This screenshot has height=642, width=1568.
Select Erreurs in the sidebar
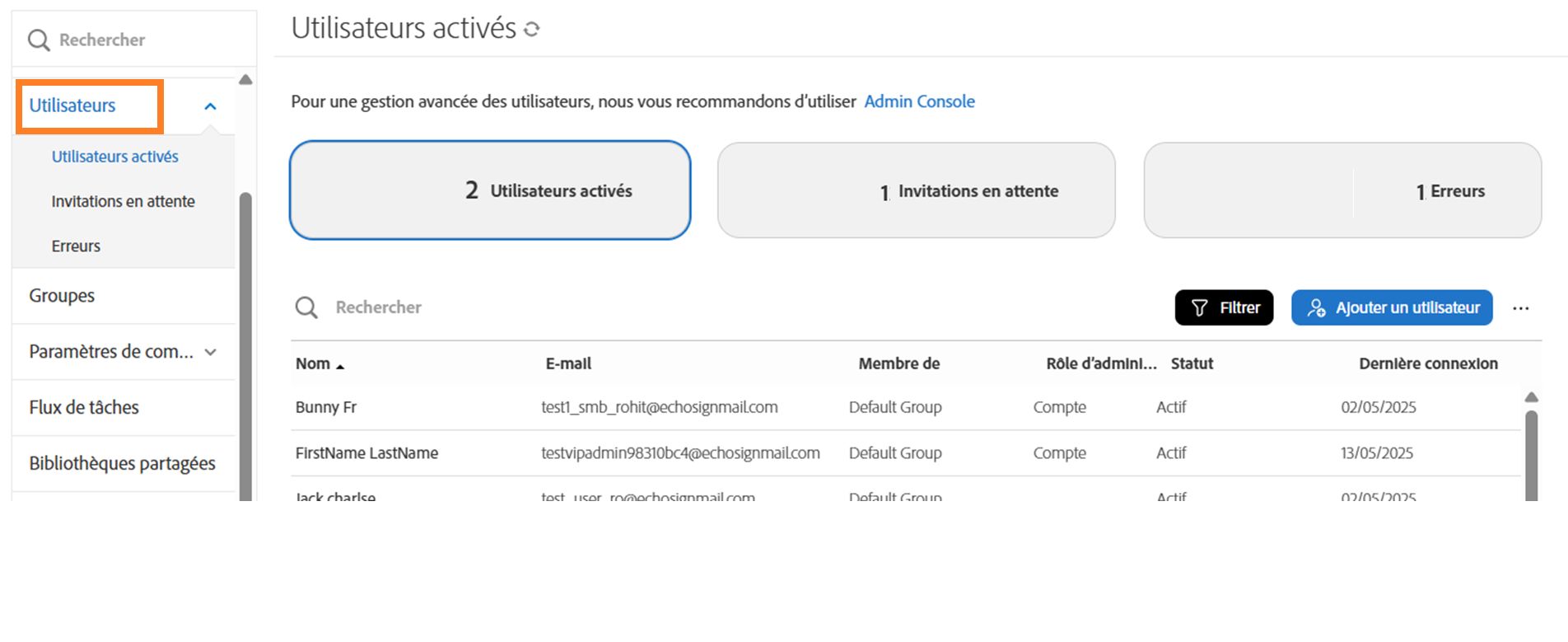click(76, 246)
